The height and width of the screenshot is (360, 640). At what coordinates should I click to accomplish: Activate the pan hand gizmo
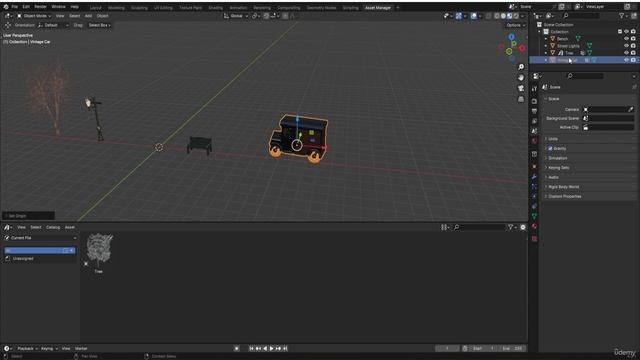pos(521,78)
